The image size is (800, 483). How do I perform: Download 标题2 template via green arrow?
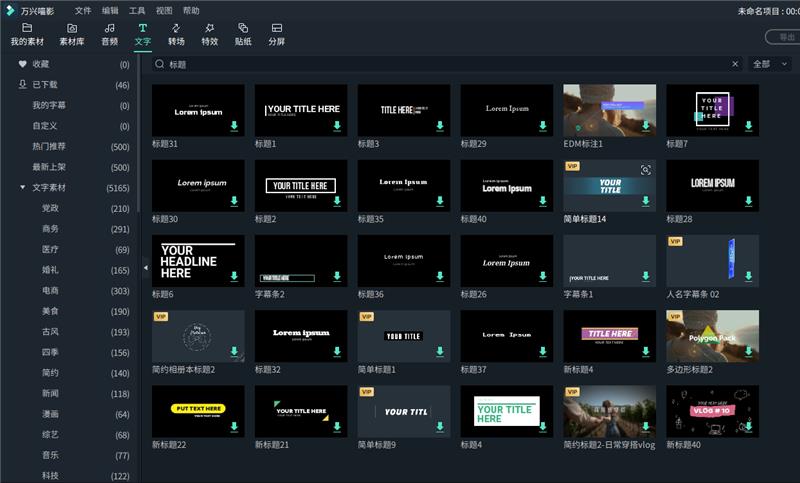coord(337,201)
